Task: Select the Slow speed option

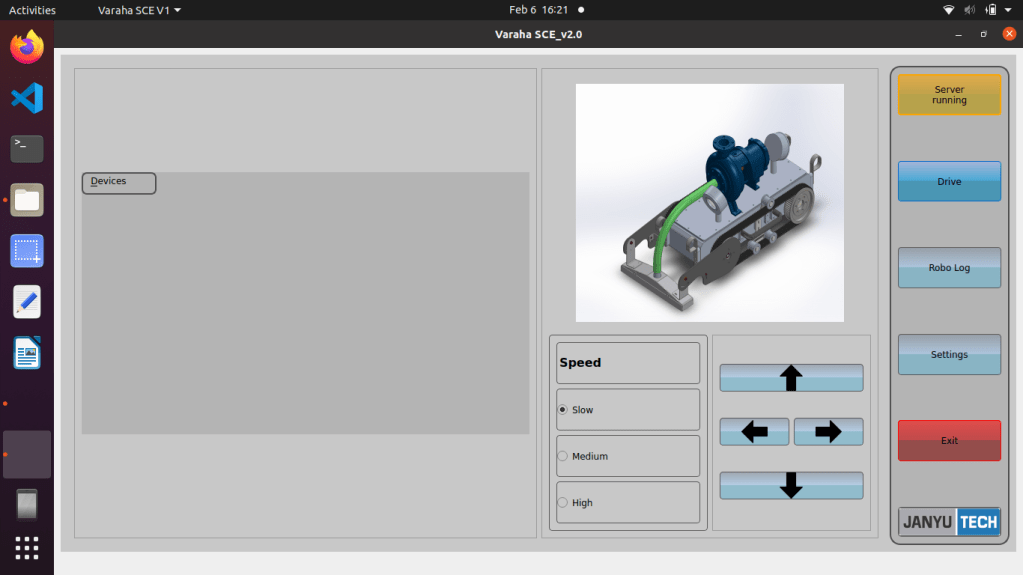Action: point(563,410)
